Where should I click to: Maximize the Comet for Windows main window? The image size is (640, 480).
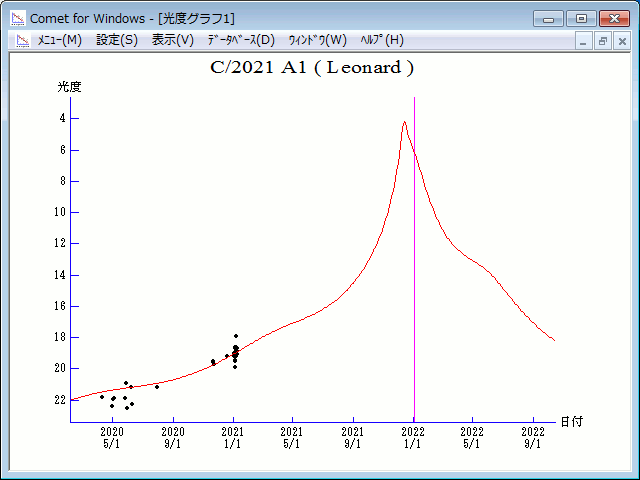[580, 18]
